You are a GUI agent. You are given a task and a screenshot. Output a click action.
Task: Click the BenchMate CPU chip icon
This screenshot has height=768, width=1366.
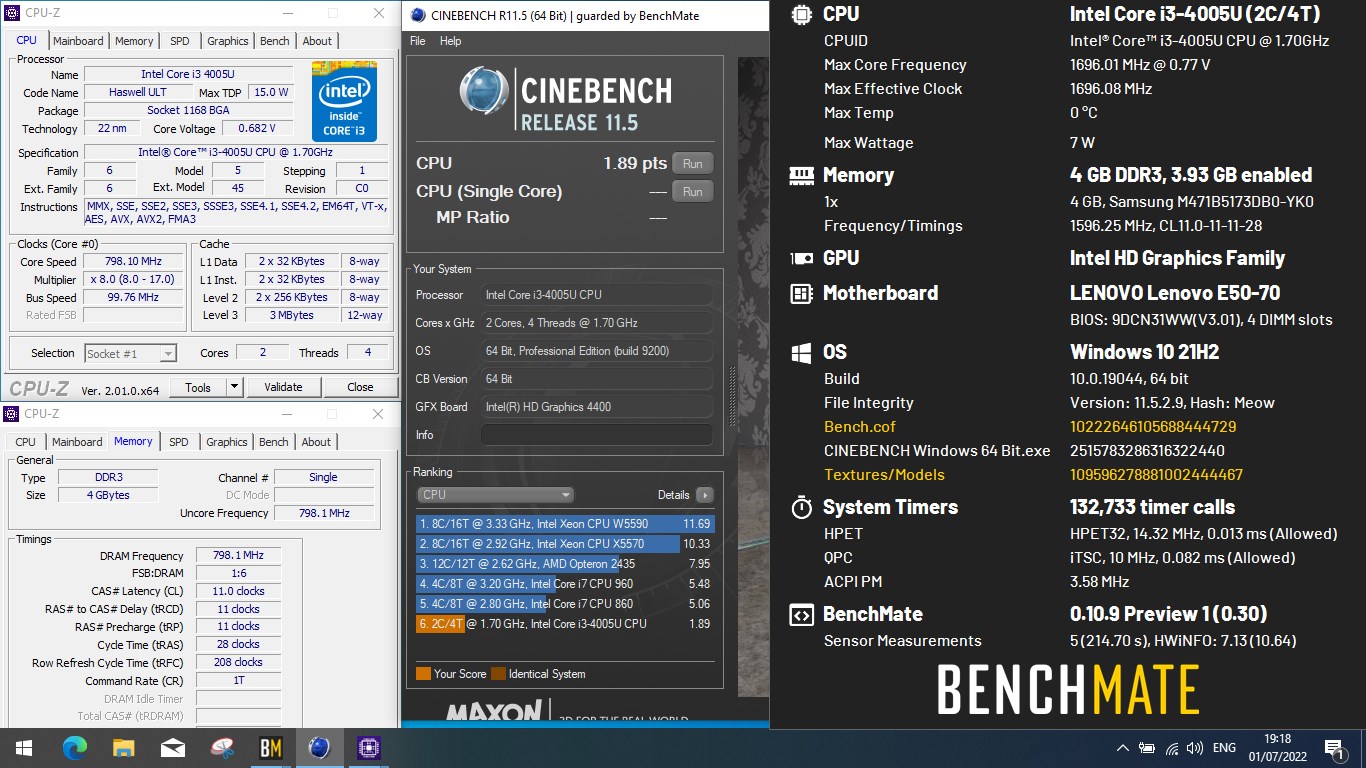pyautogui.click(x=801, y=14)
